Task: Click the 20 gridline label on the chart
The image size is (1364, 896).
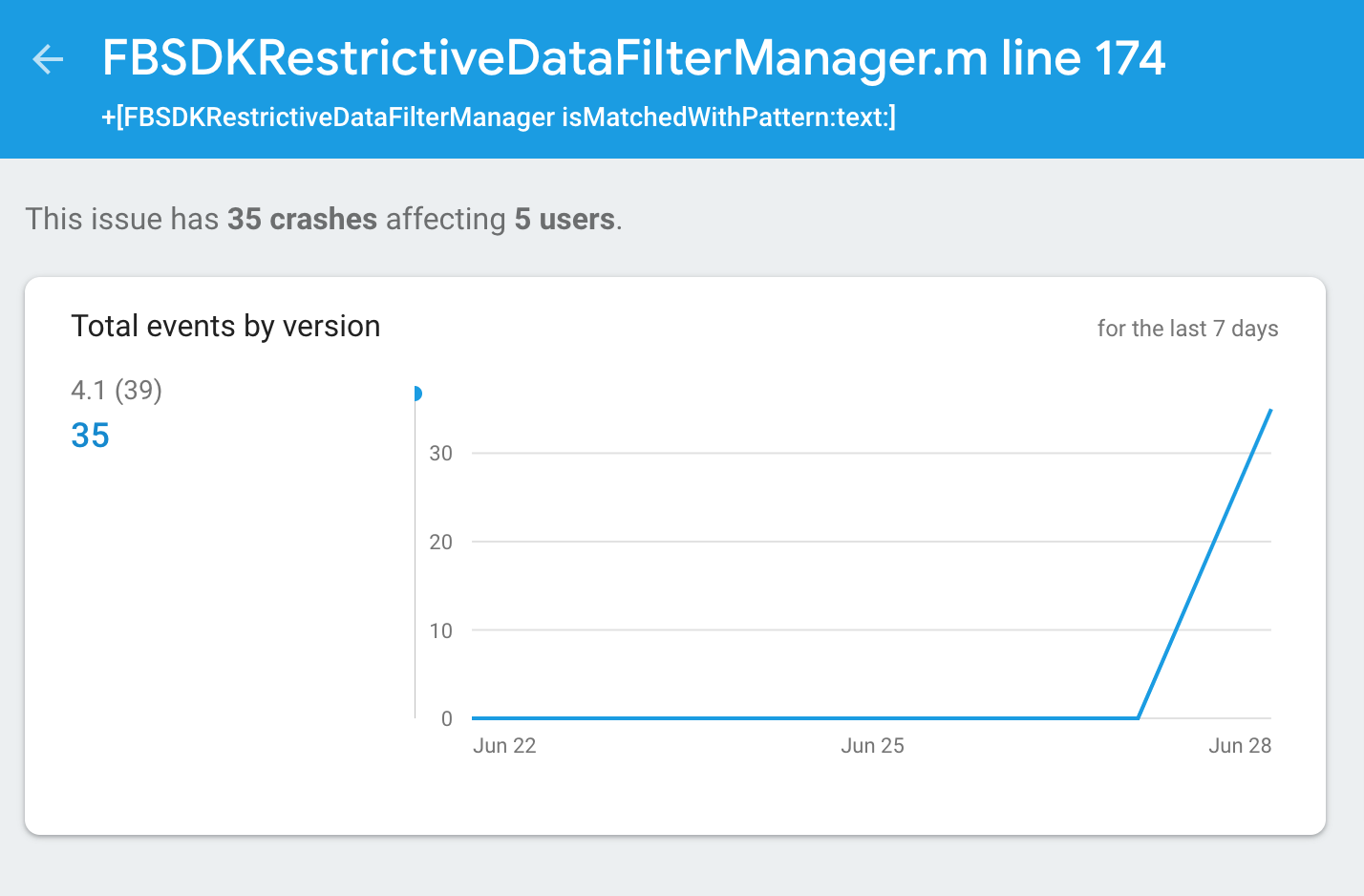Action: [440, 542]
